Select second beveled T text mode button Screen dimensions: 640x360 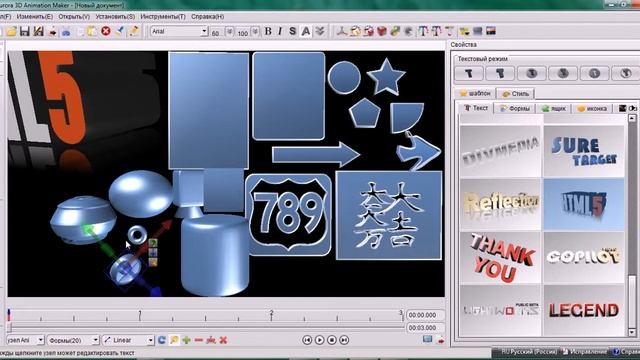[500, 73]
